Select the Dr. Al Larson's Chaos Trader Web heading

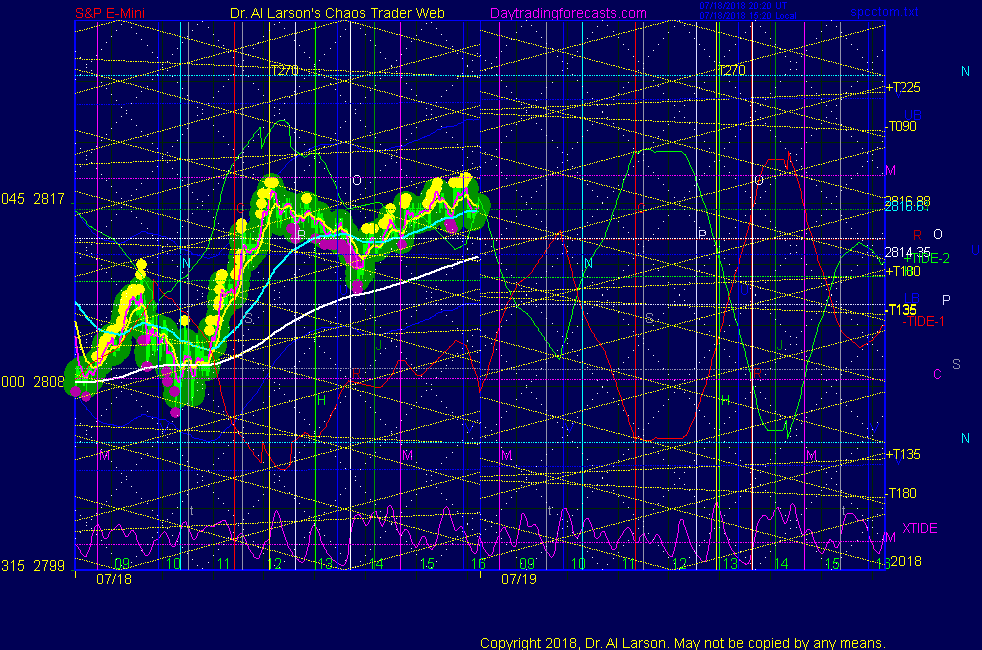click(x=337, y=13)
